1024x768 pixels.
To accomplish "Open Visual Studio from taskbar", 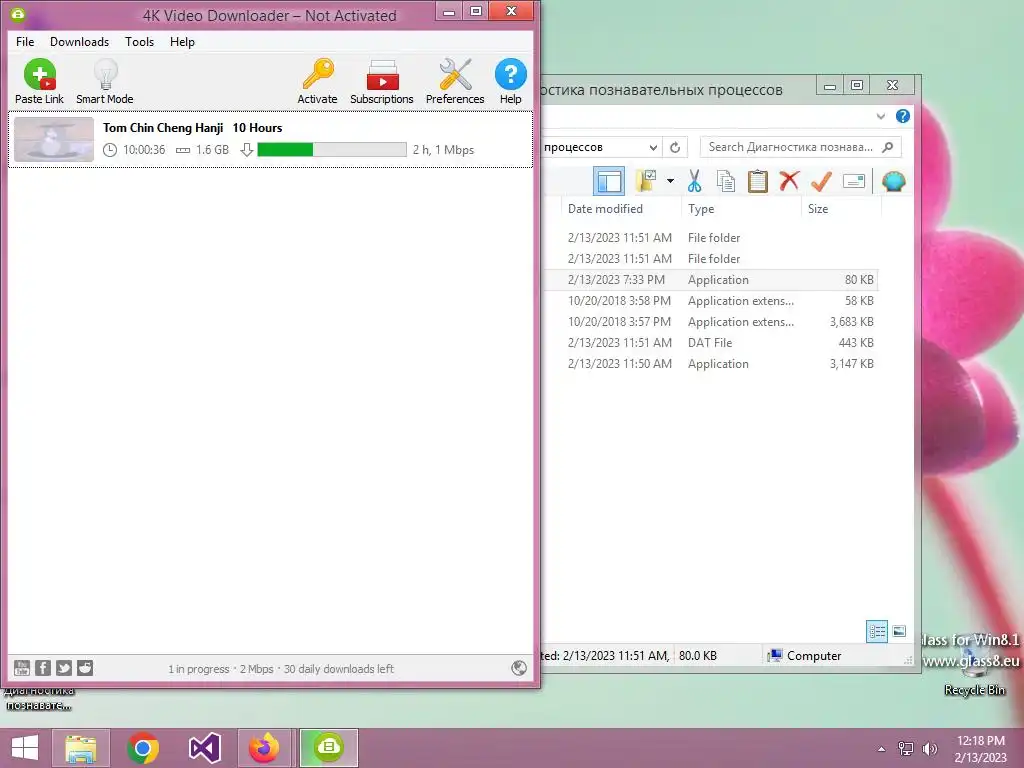I will (x=204, y=748).
